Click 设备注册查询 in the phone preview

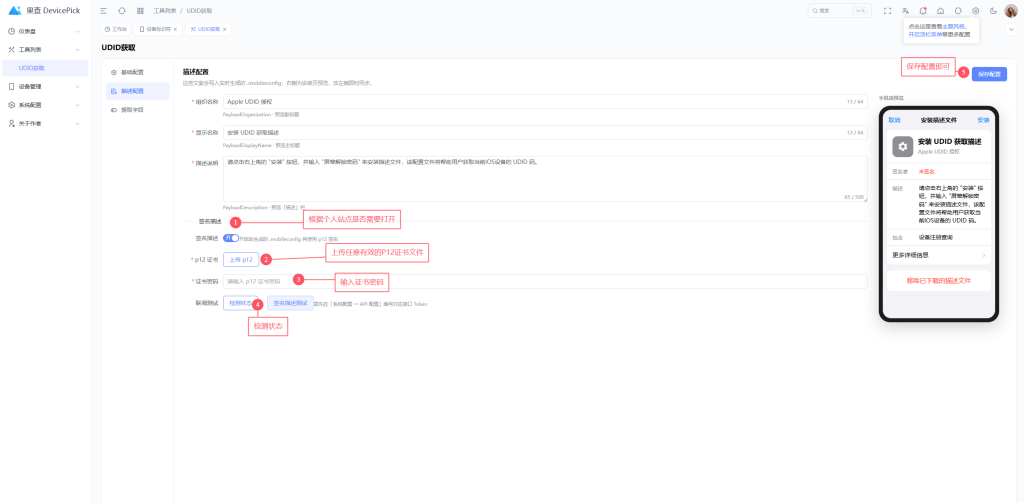935,237
